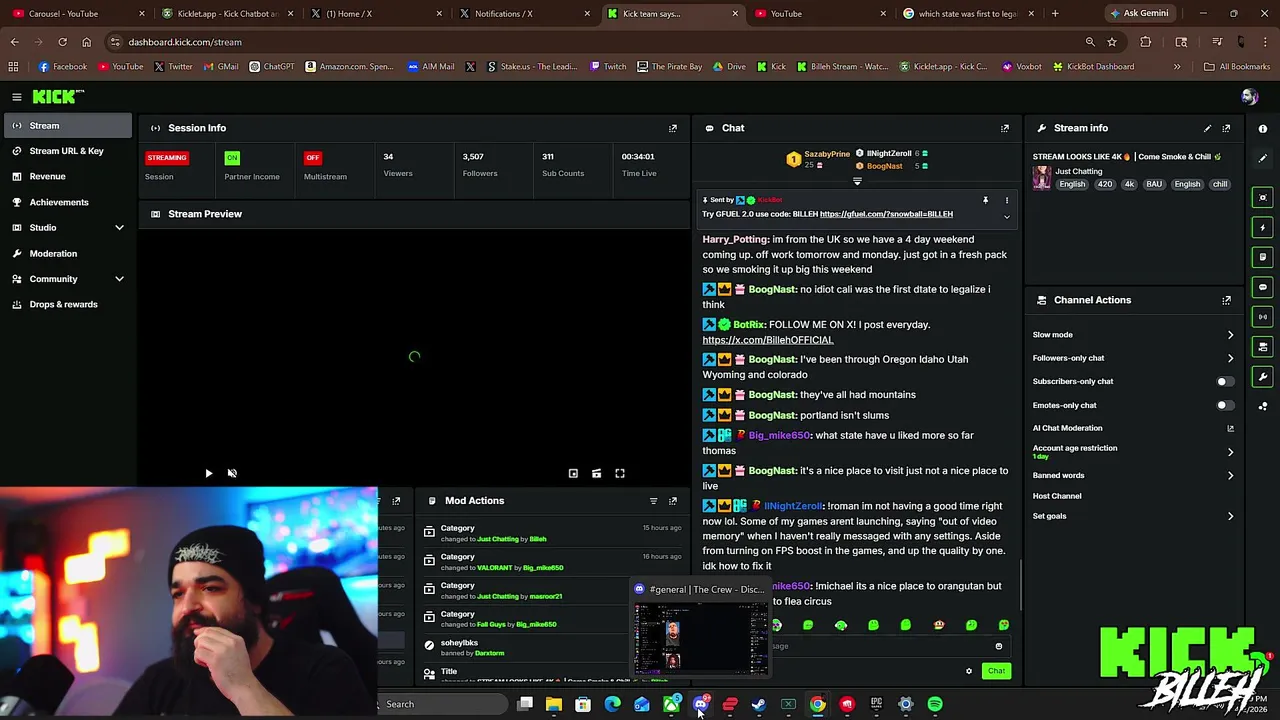Pop out the Stream info panel

tap(1226, 128)
